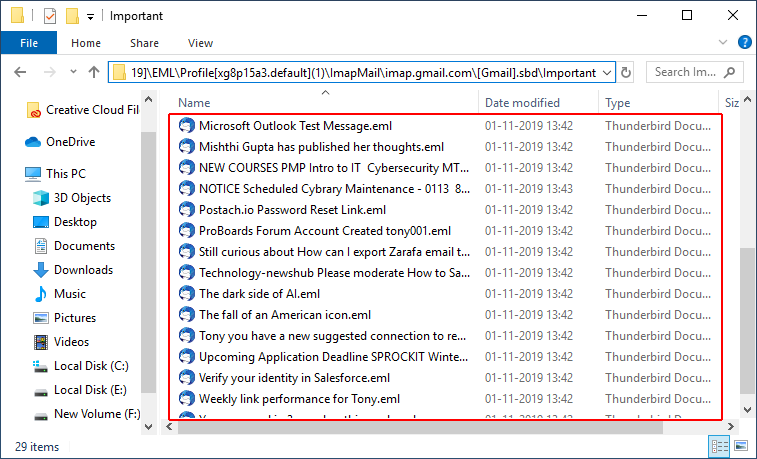This screenshot has width=757, height=459.
Task: Open Videos folder in the sidebar
Action: click(62, 342)
